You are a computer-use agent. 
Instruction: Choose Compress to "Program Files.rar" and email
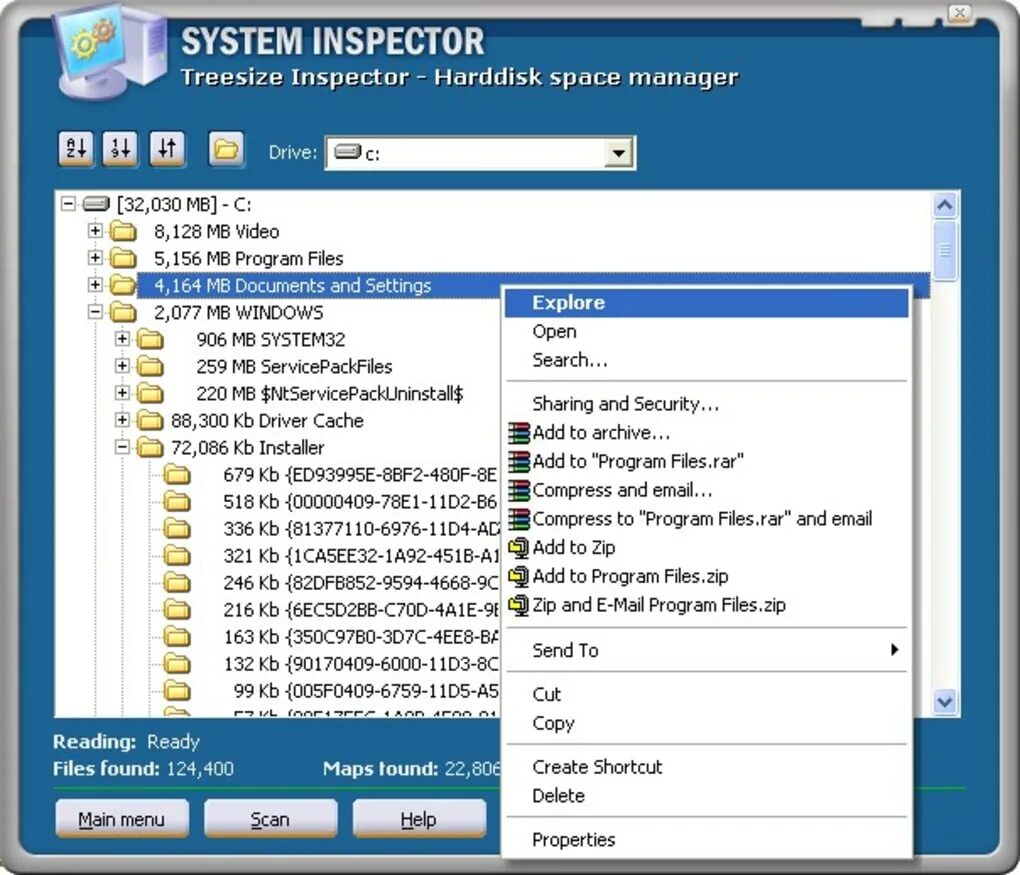[706, 518]
